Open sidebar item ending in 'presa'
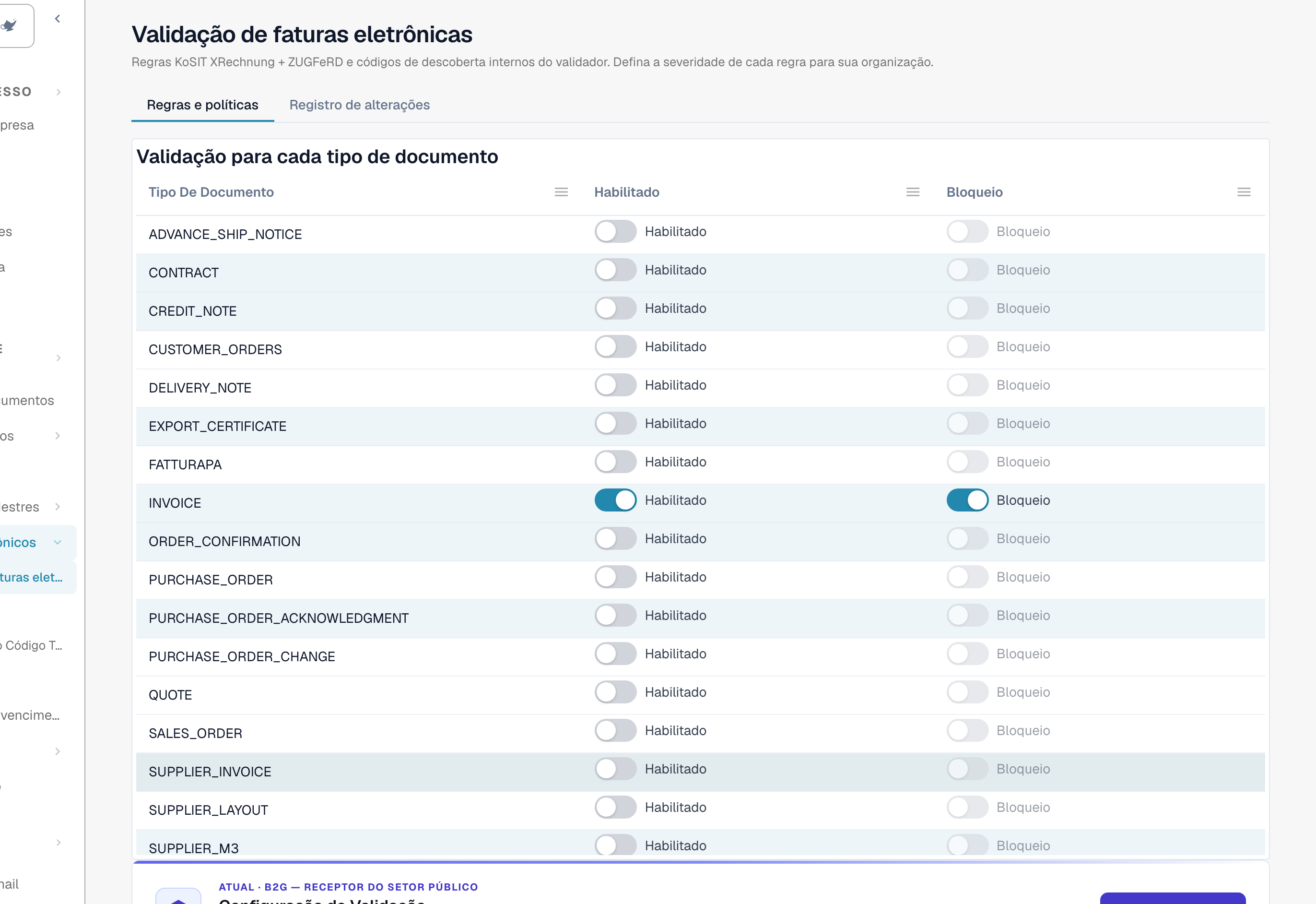The height and width of the screenshot is (904, 1316). [x=17, y=125]
